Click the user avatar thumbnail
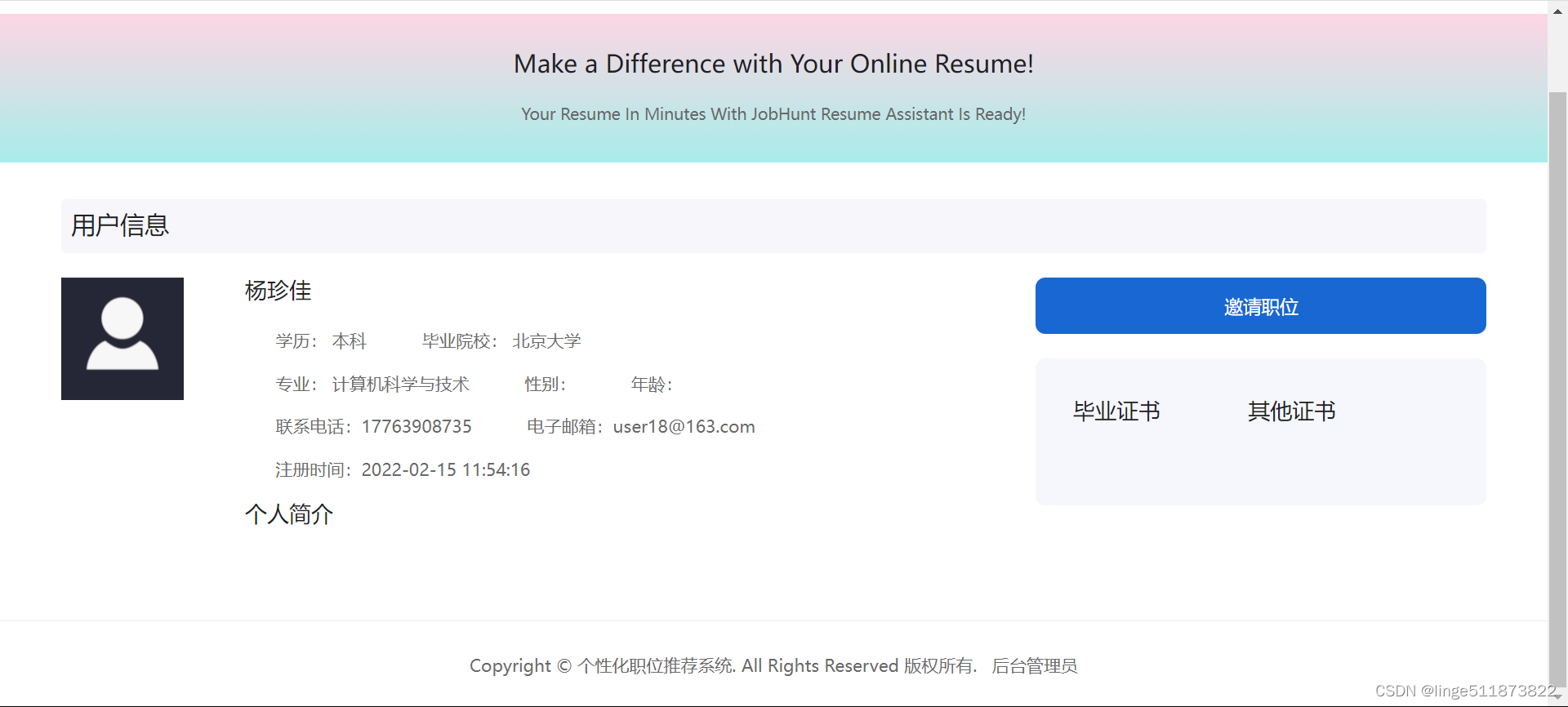Viewport: 1568px width, 707px height. click(122, 339)
